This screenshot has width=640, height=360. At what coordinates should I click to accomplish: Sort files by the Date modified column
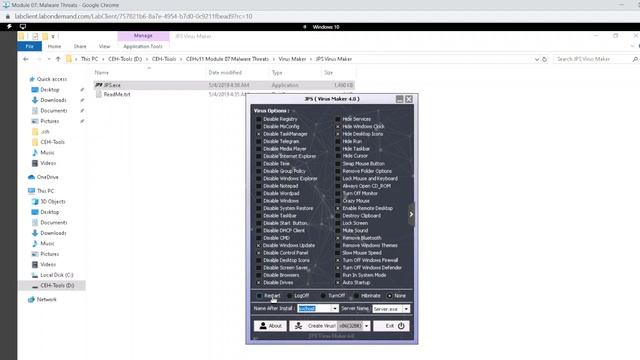225,73
